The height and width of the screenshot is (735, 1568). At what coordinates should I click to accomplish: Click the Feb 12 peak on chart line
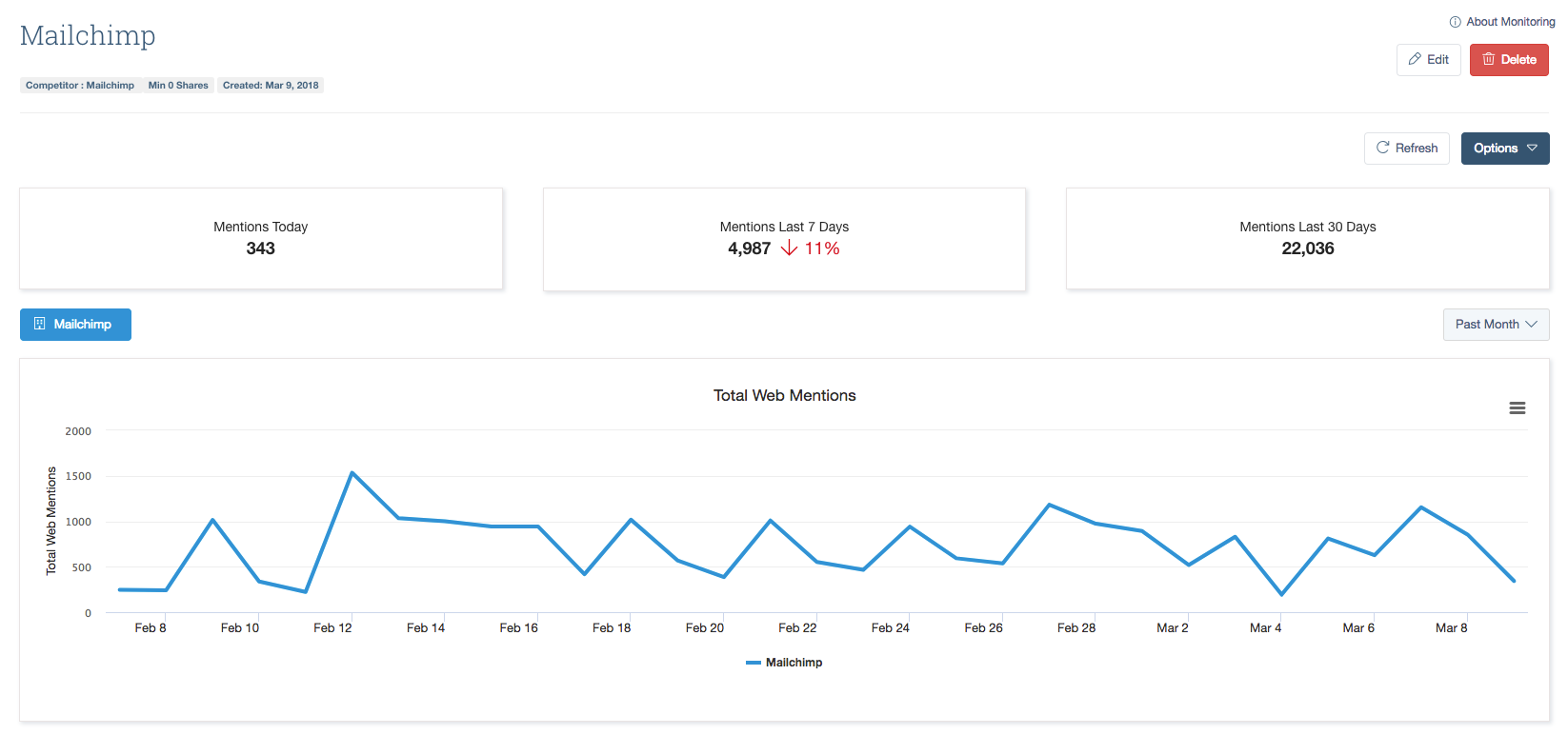coord(352,472)
